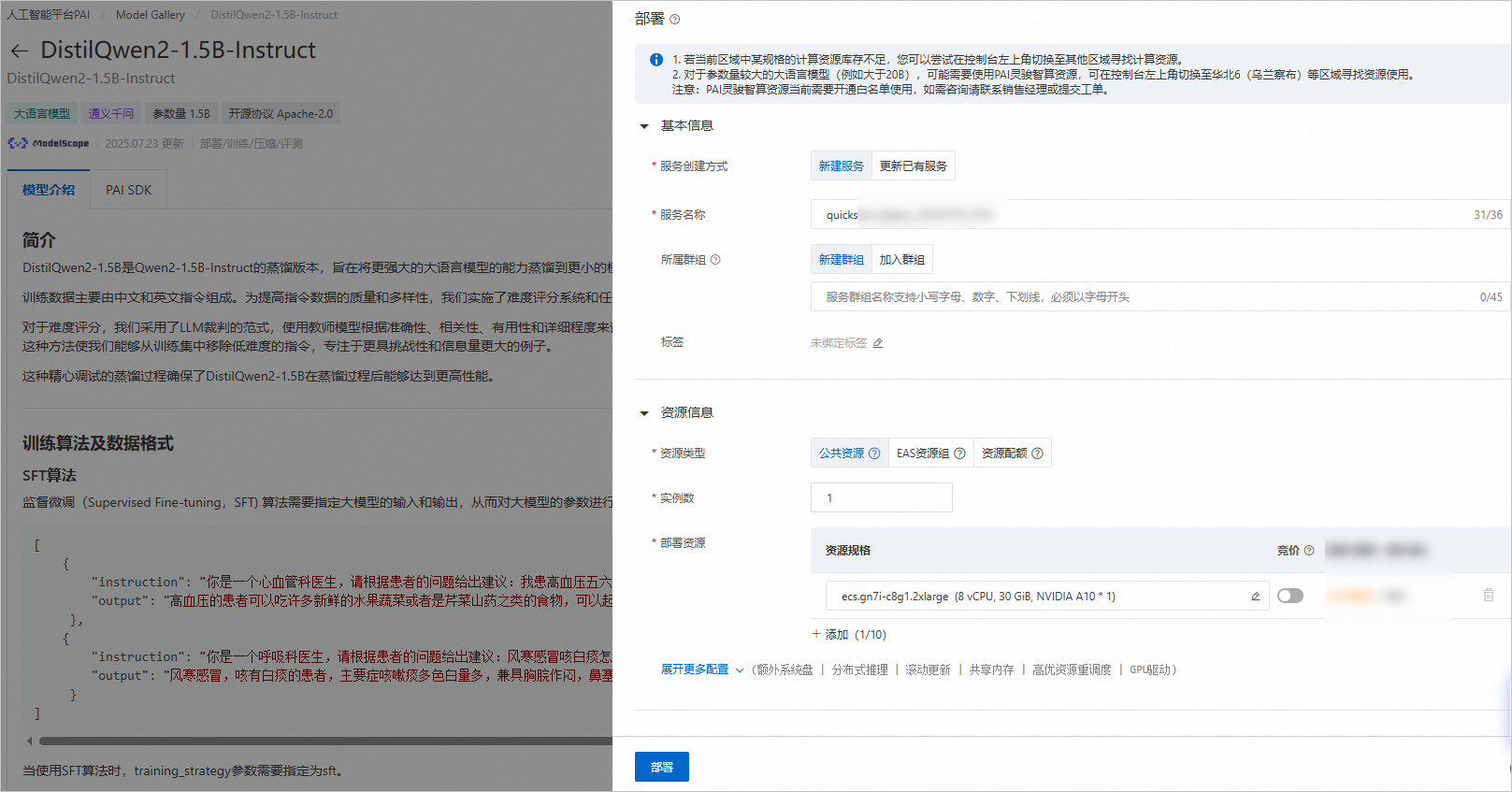Click the plus icon beside 添加 (1/10)

[x=816, y=634]
